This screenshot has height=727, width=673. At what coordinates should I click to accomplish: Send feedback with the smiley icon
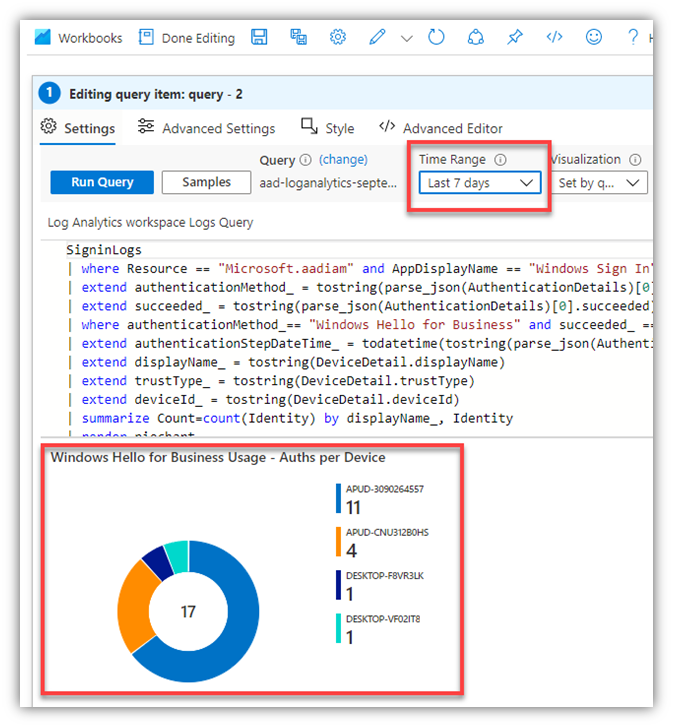[x=594, y=37]
